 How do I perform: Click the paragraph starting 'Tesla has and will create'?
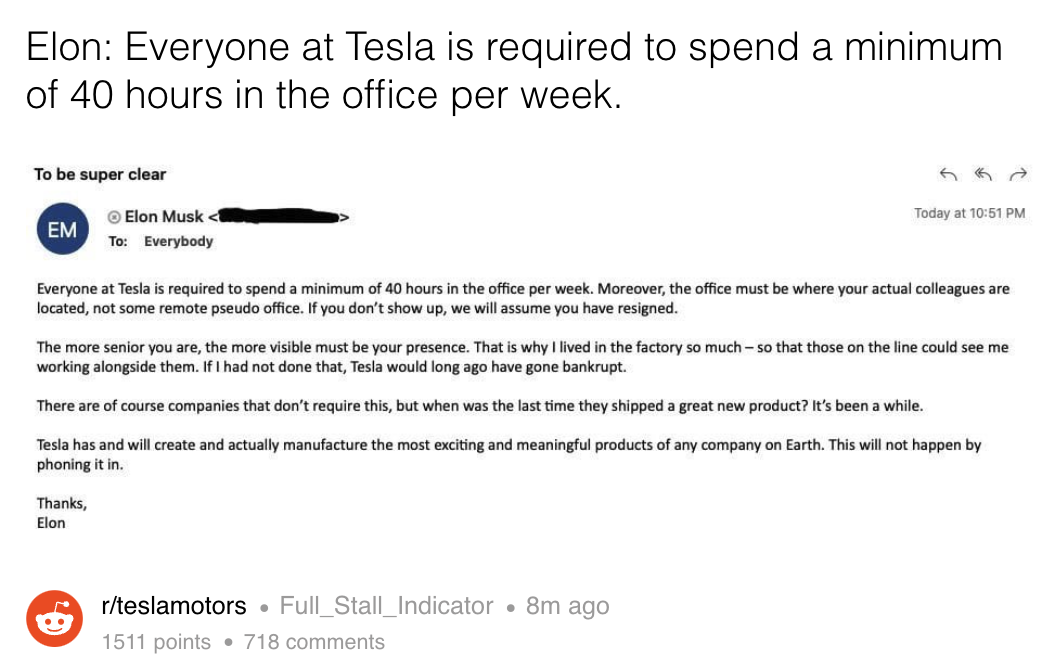(508, 454)
